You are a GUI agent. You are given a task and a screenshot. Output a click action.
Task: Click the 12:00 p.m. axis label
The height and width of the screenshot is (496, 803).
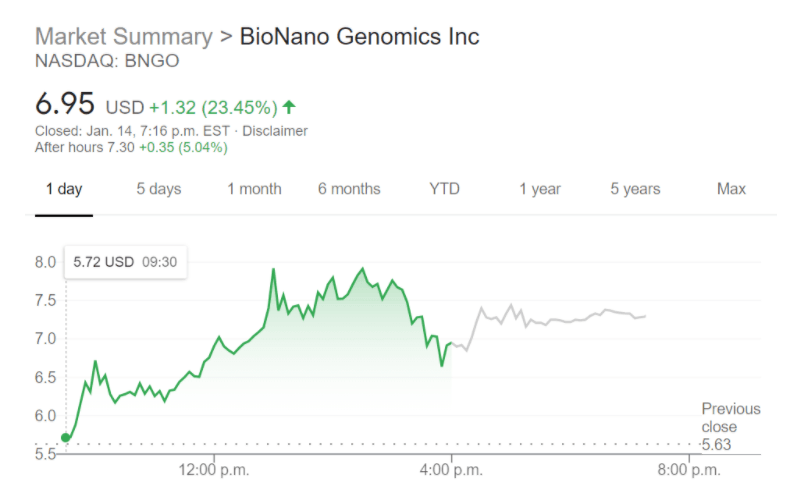[x=213, y=468]
